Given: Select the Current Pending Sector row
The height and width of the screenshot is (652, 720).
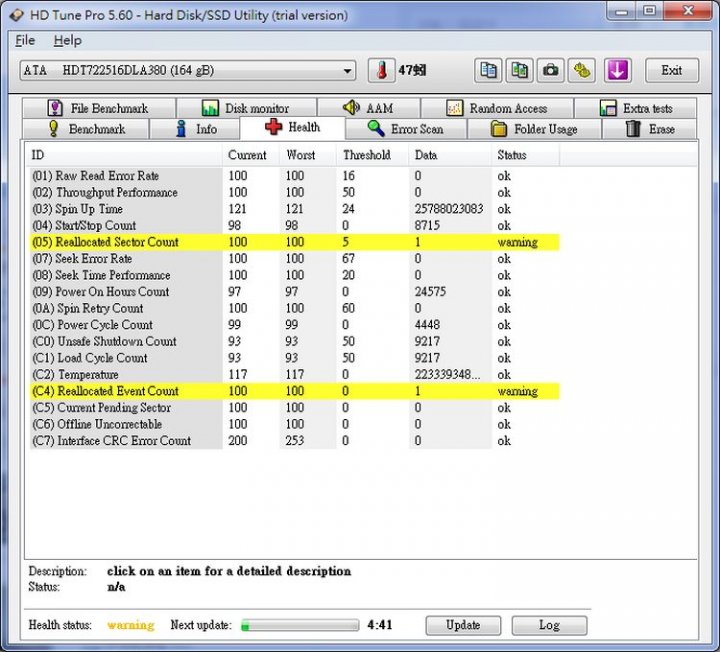Looking at the screenshot, I should click(295, 408).
